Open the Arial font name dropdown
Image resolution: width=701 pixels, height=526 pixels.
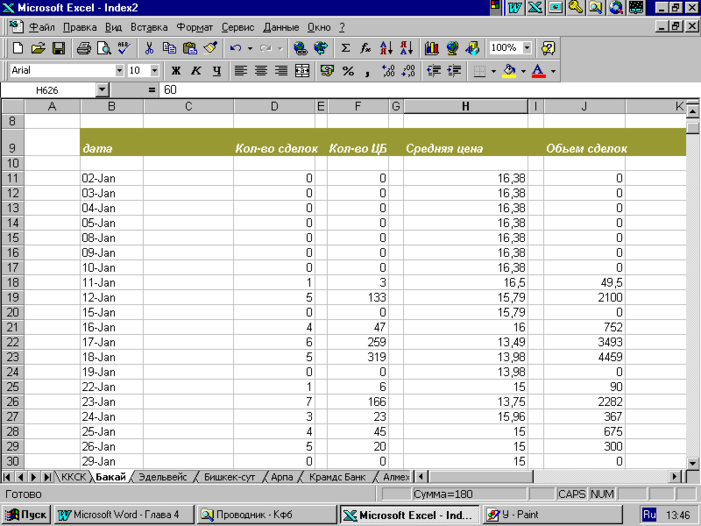(x=120, y=71)
